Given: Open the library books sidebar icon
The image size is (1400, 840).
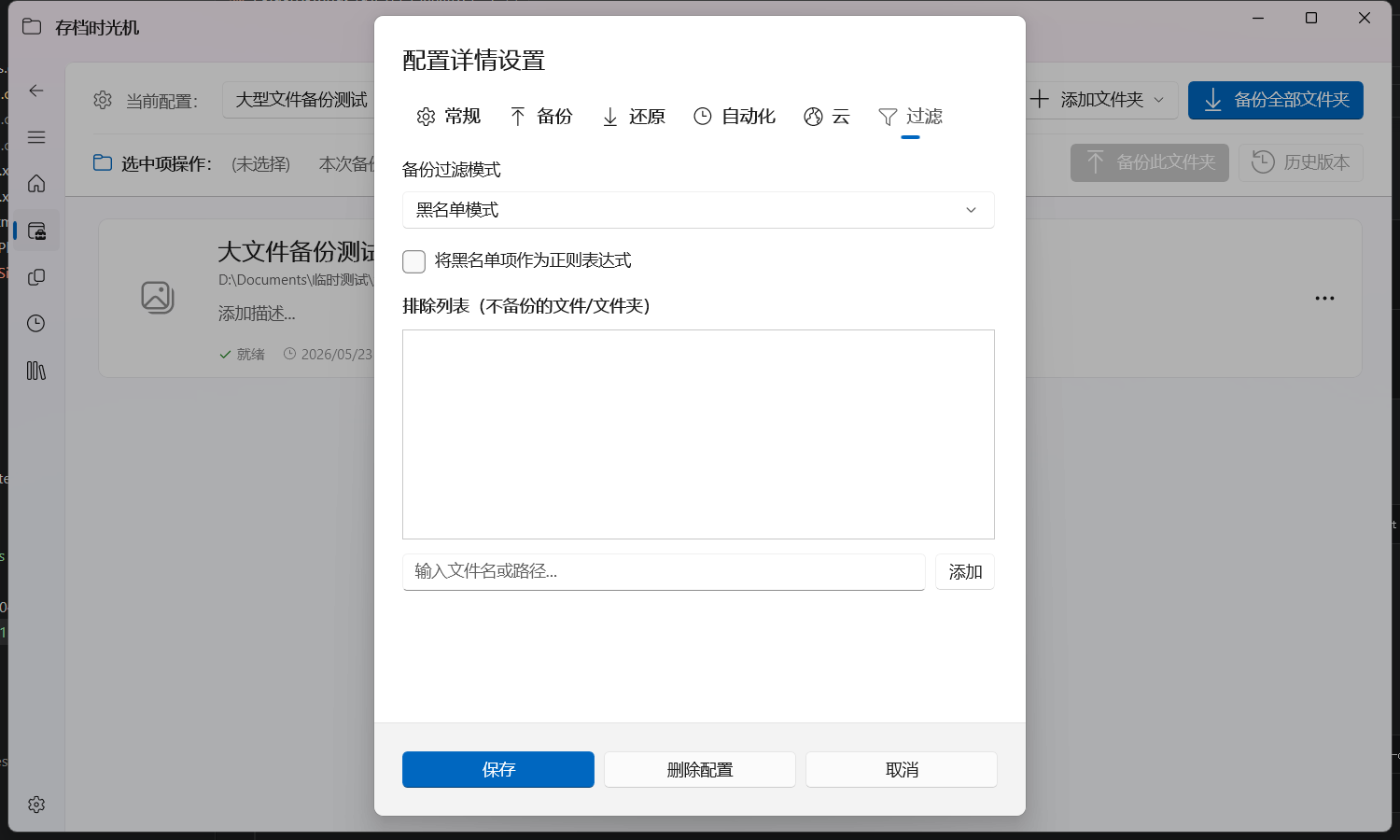Looking at the screenshot, I should pyautogui.click(x=36, y=371).
